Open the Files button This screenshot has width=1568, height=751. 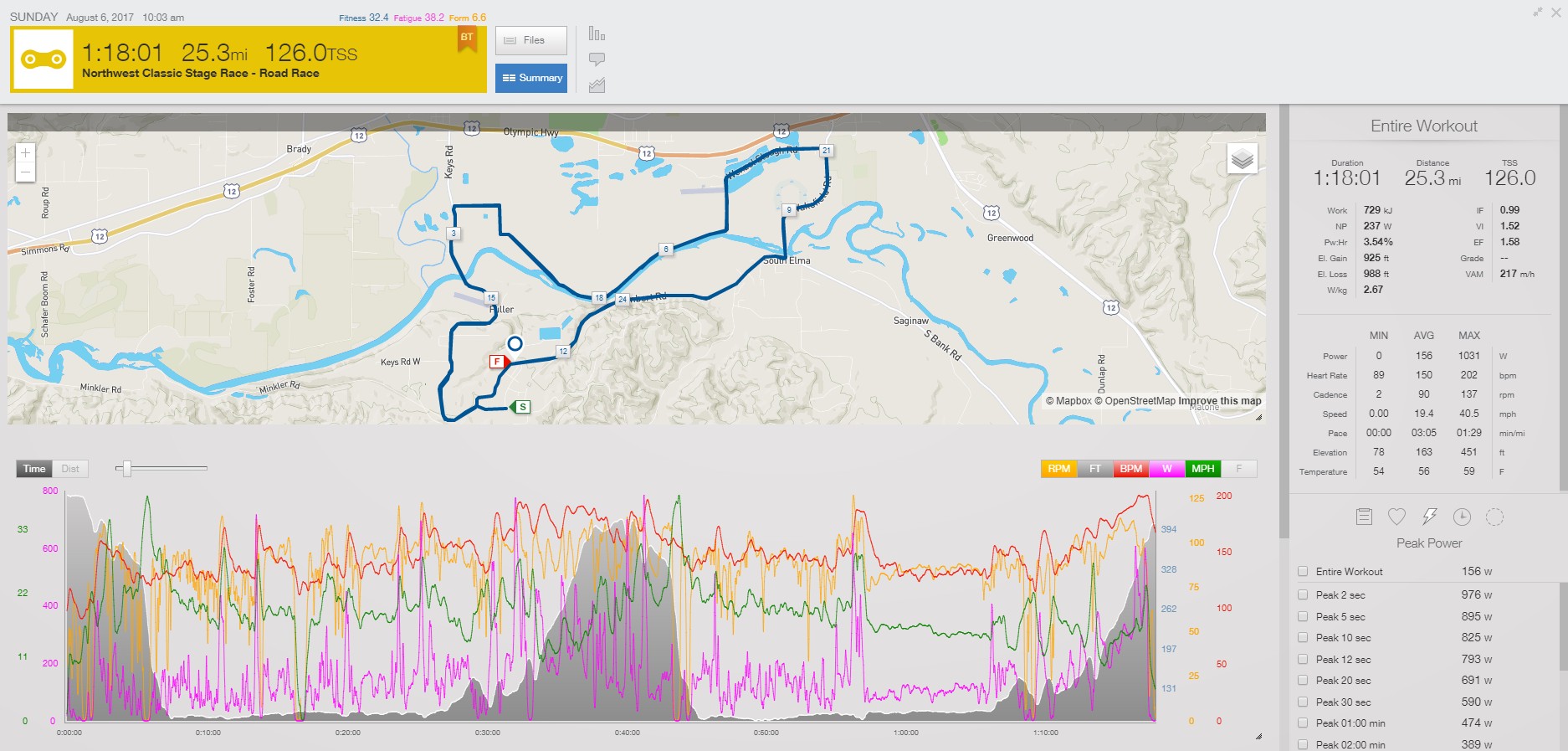pyautogui.click(x=530, y=40)
